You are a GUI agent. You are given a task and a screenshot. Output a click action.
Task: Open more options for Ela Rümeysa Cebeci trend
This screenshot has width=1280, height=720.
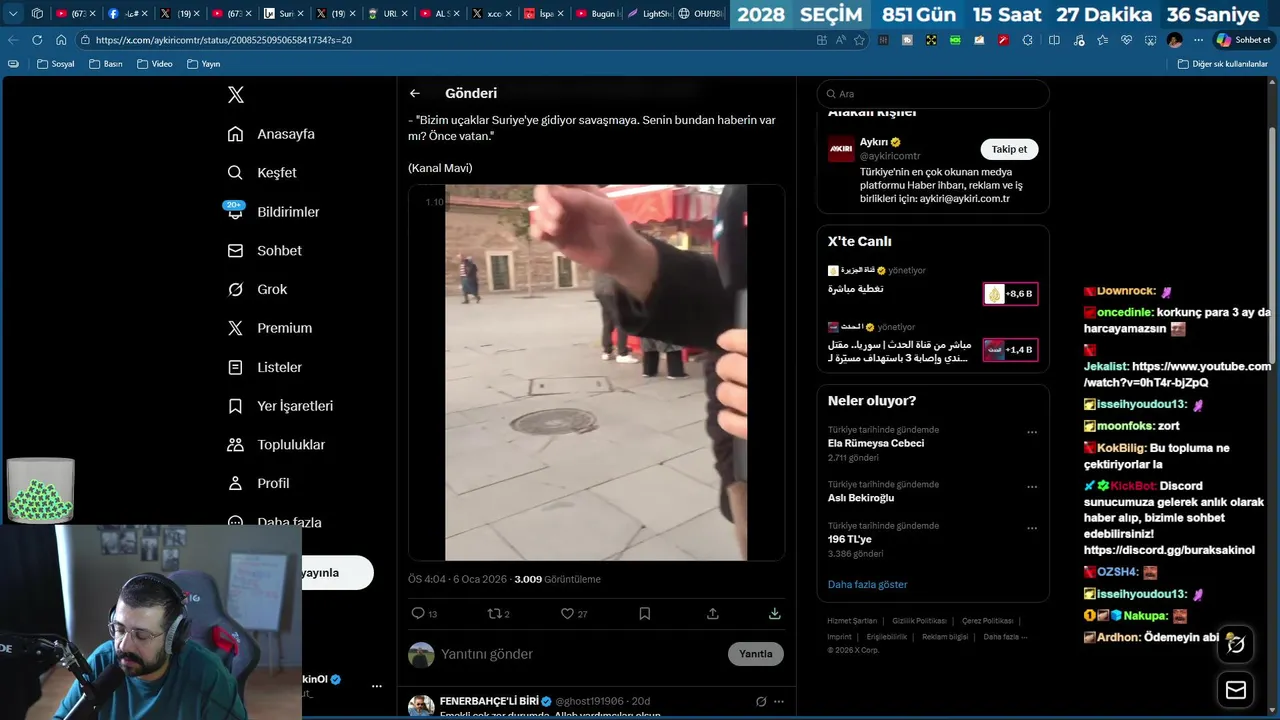click(x=1032, y=433)
